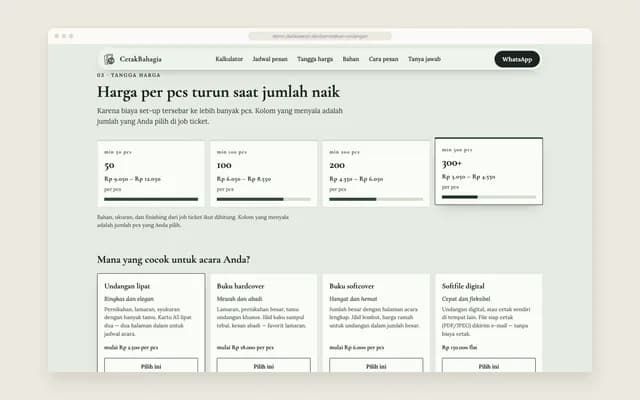Open the Bahan nav item

[351, 59]
